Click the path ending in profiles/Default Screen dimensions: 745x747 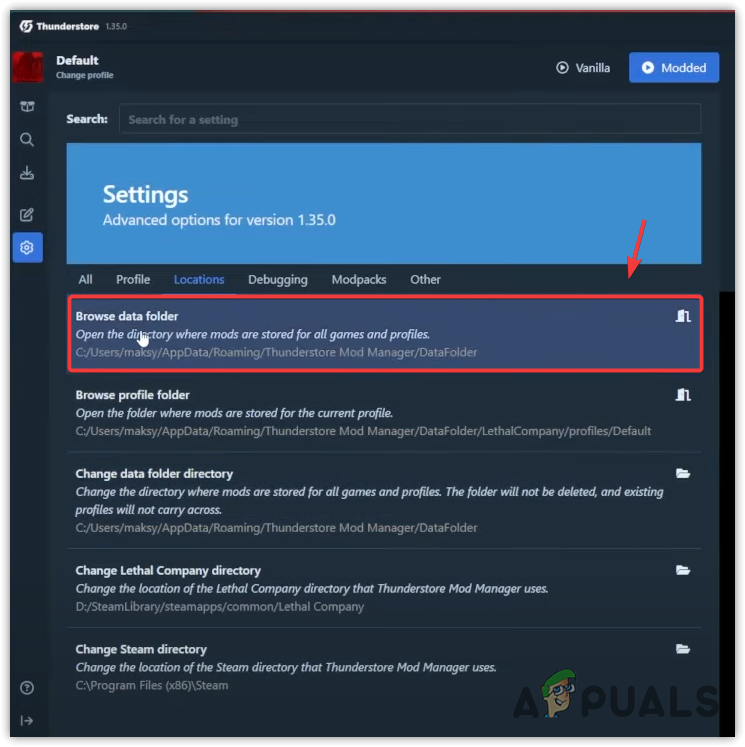tap(363, 431)
